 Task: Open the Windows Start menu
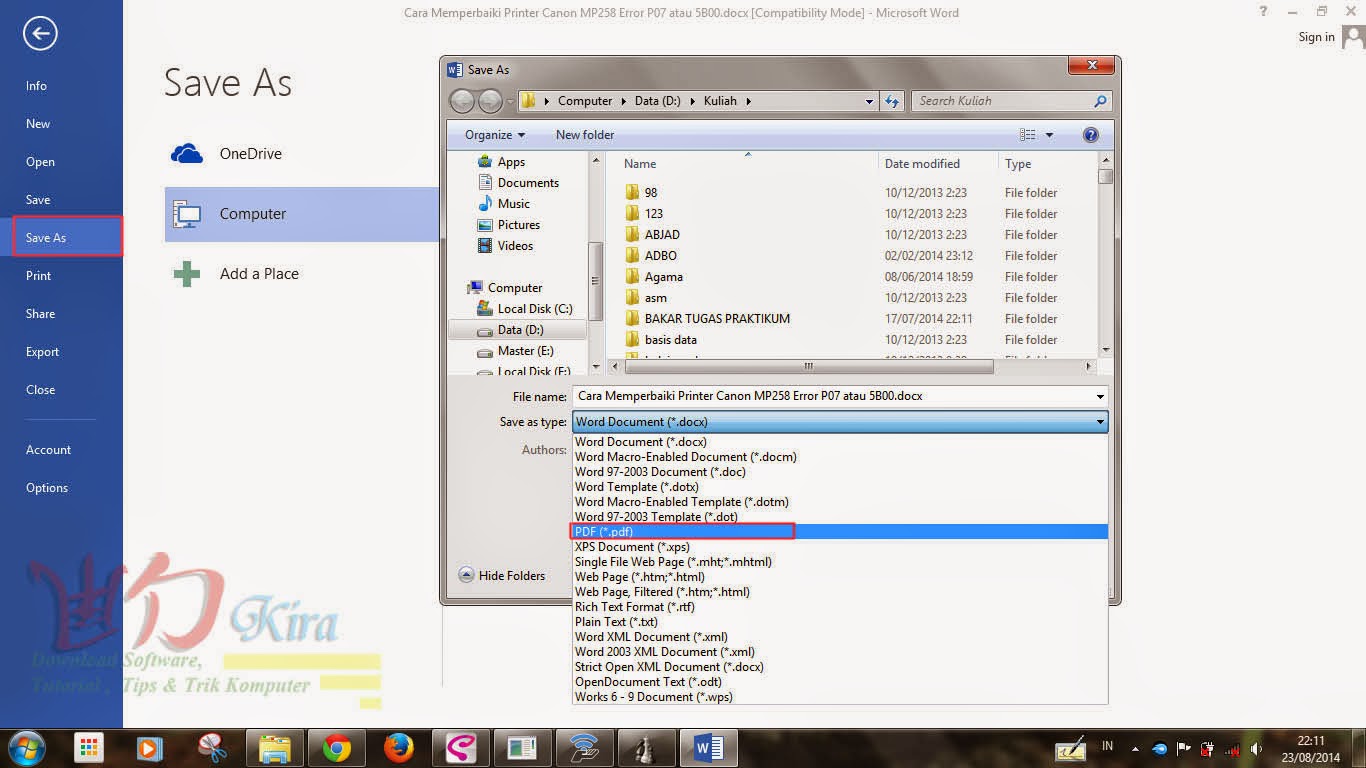(x=27, y=748)
